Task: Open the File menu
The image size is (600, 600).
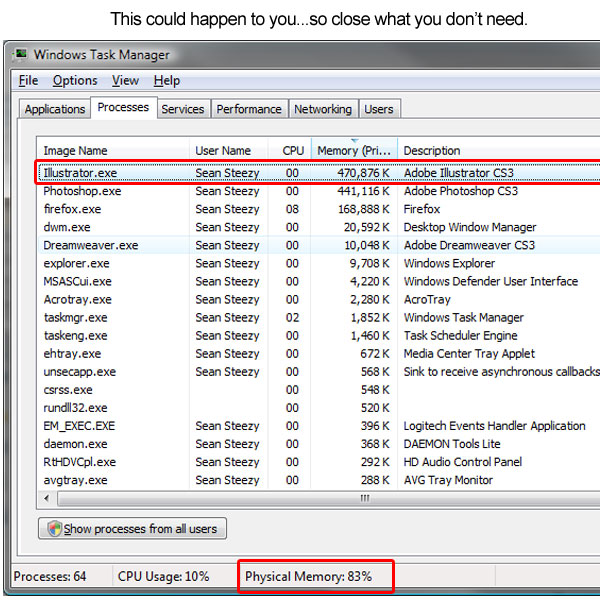Action: point(28,81)
